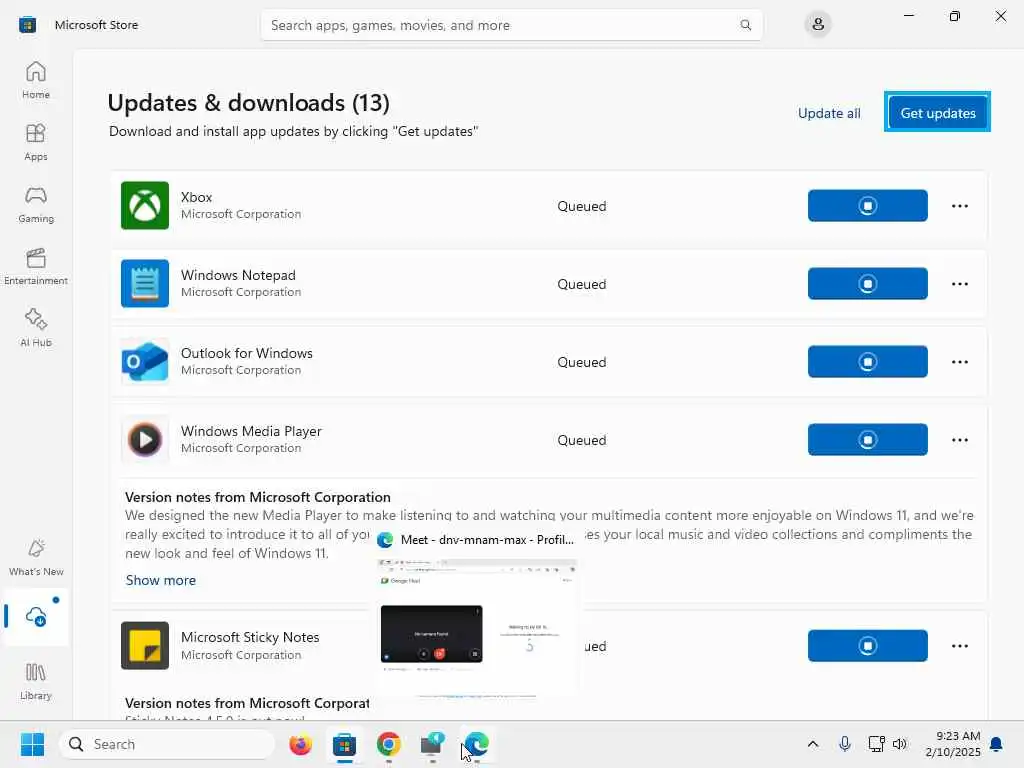Open the notification bell icon
This screenshot has width=1024, height=768.
coord(997,744)
